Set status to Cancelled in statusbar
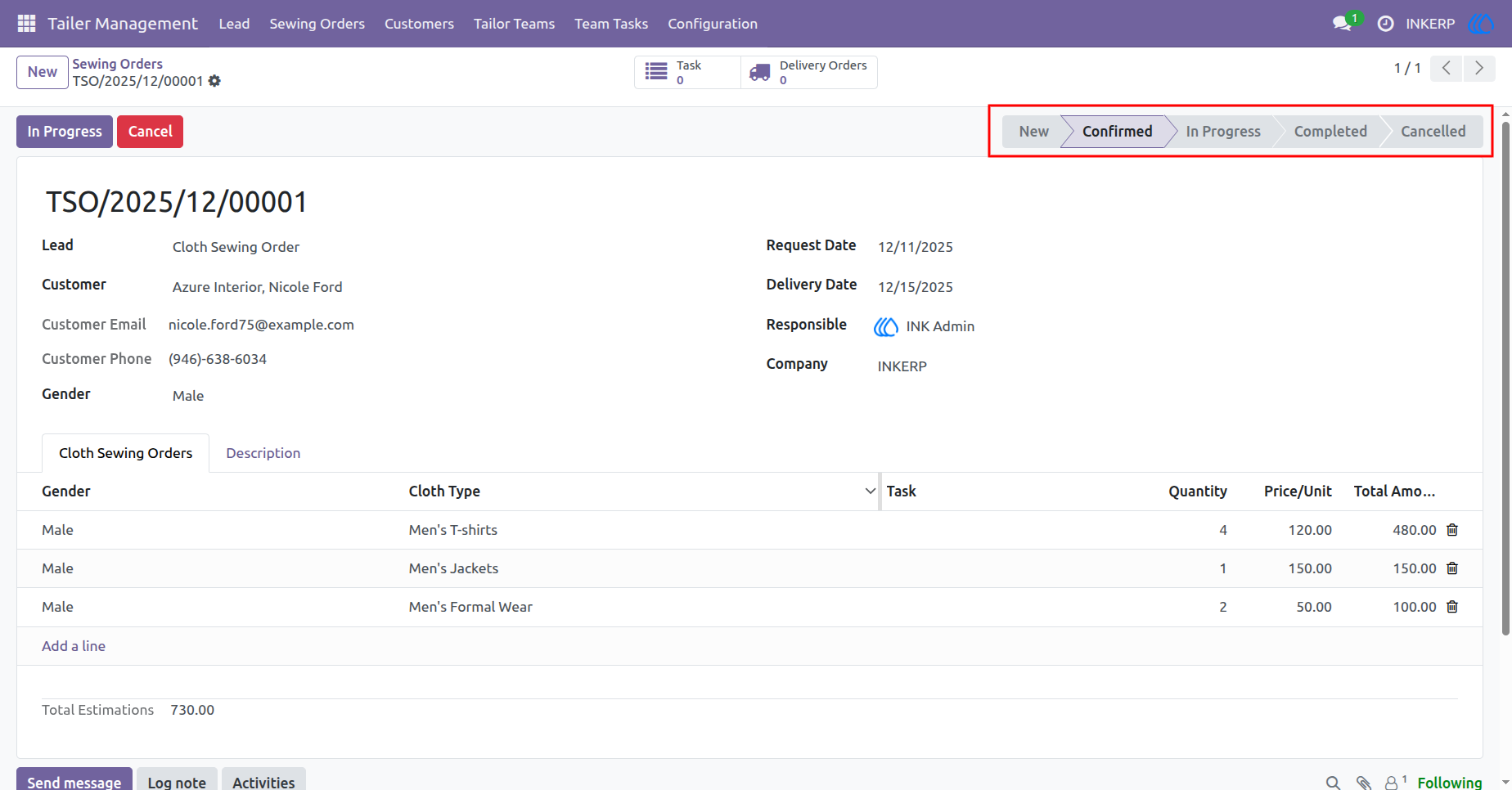 tap(1433, 132)
